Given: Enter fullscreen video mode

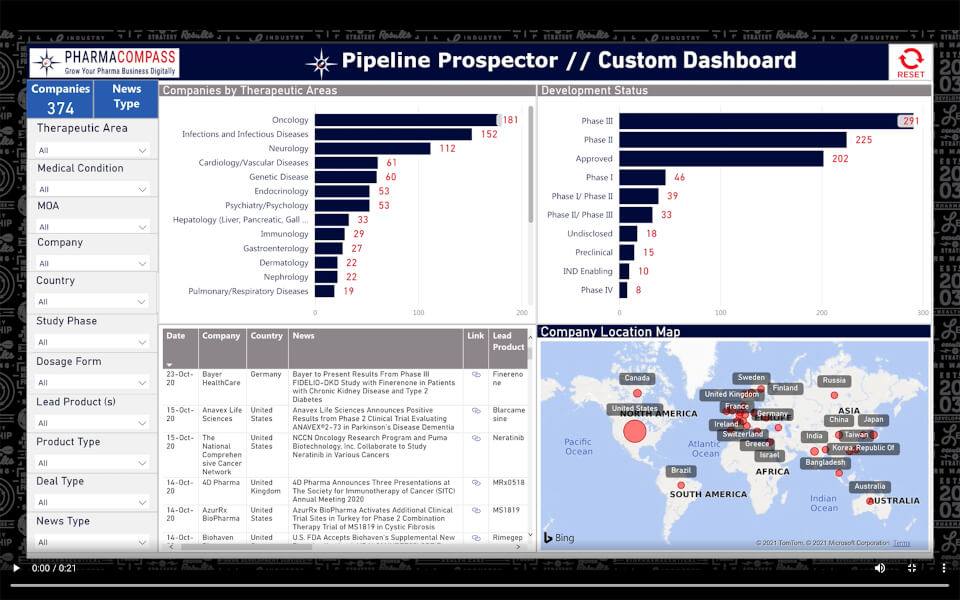Looking at the screenshot, I should pos(912,568).
